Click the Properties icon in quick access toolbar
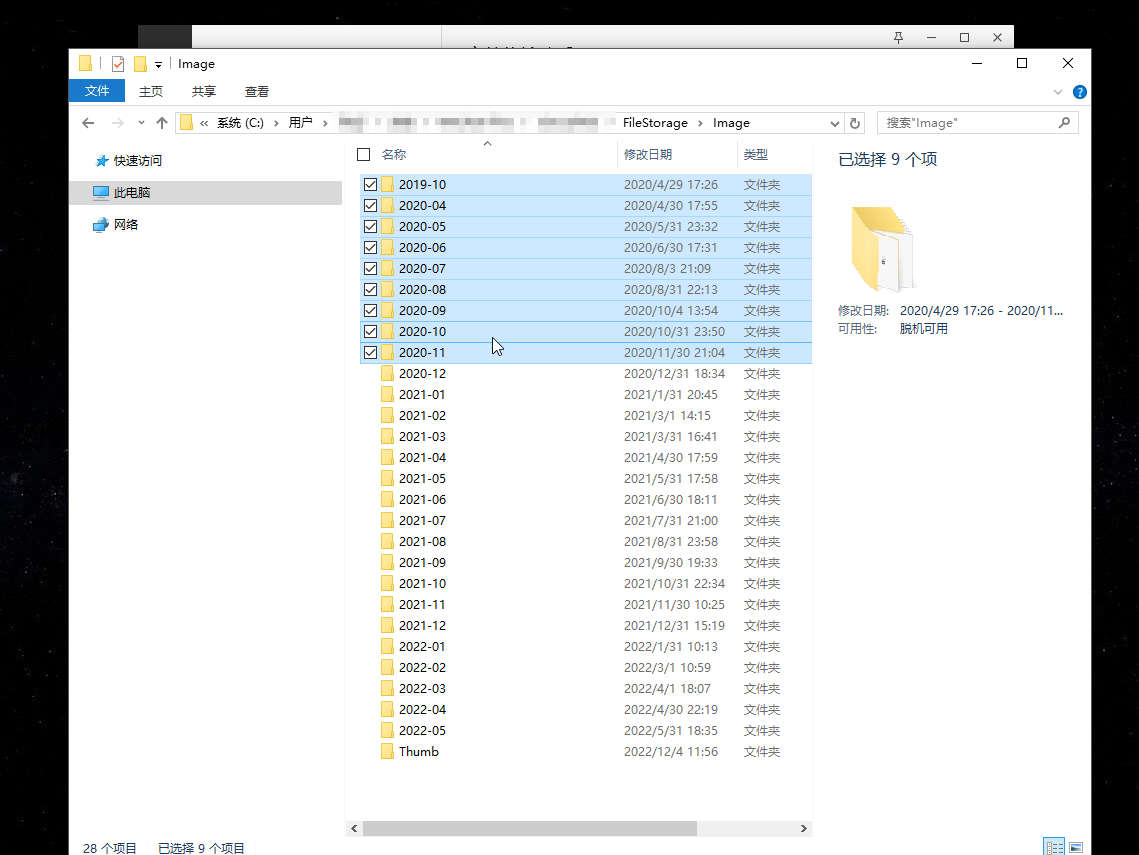Screen dimensions: 1139x855 [x=118, y=64]
